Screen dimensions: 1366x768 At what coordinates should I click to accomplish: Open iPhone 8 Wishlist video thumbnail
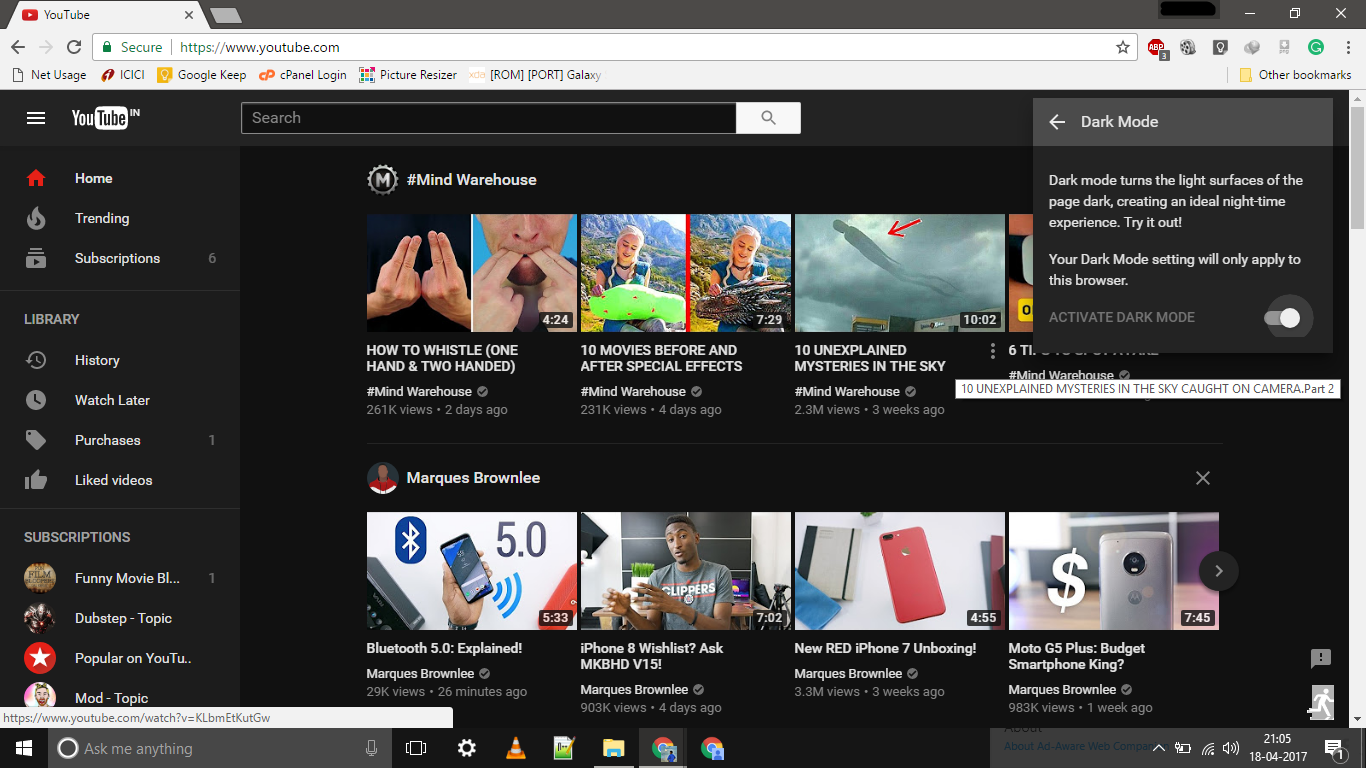685,571
